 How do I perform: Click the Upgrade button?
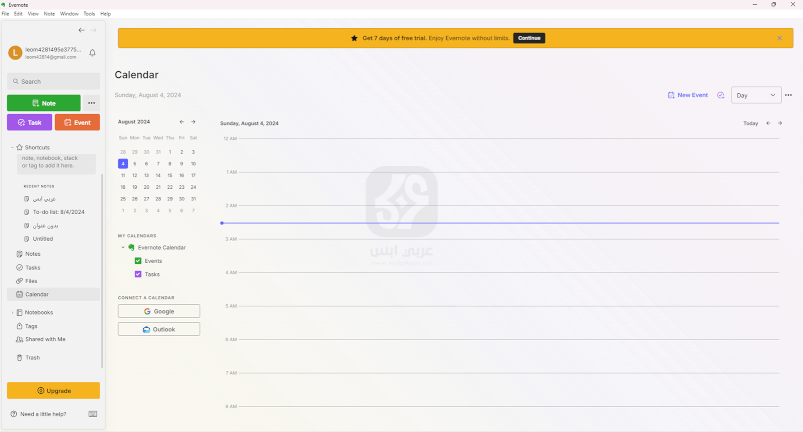tap(53, 391)
